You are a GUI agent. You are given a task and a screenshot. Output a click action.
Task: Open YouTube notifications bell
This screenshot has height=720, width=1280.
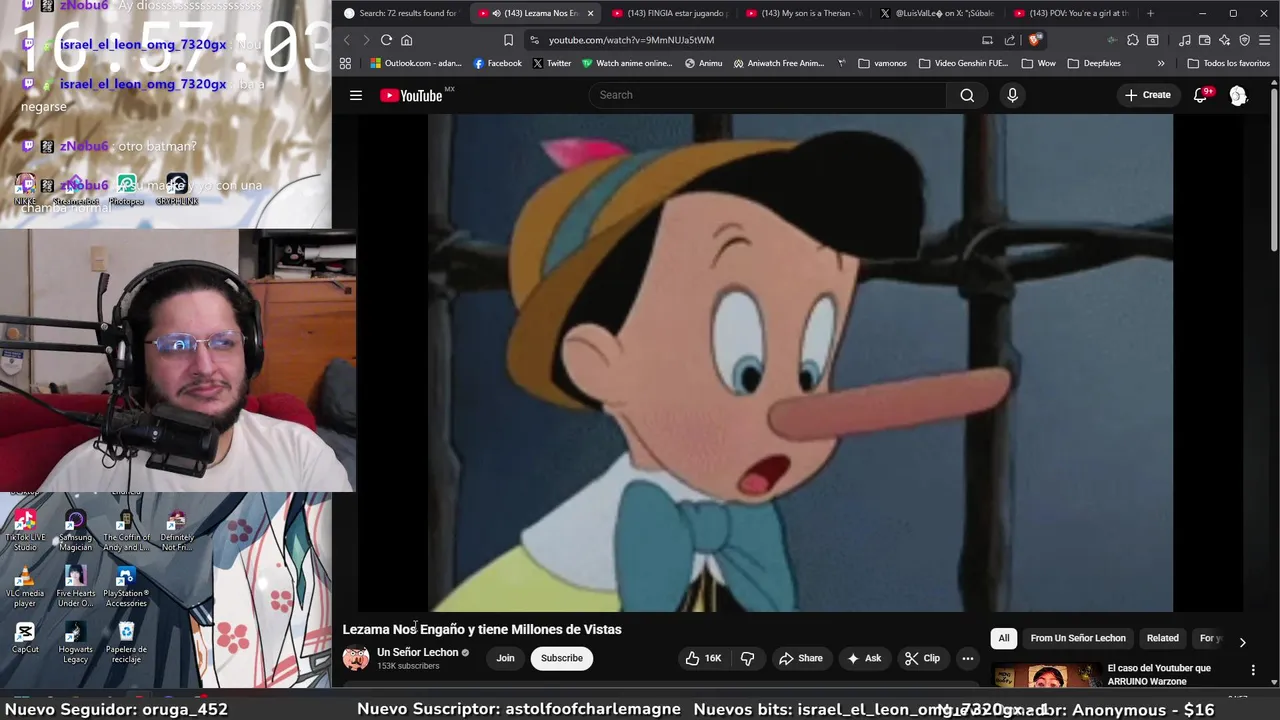pyautogui.click(x=1201, y=95)
